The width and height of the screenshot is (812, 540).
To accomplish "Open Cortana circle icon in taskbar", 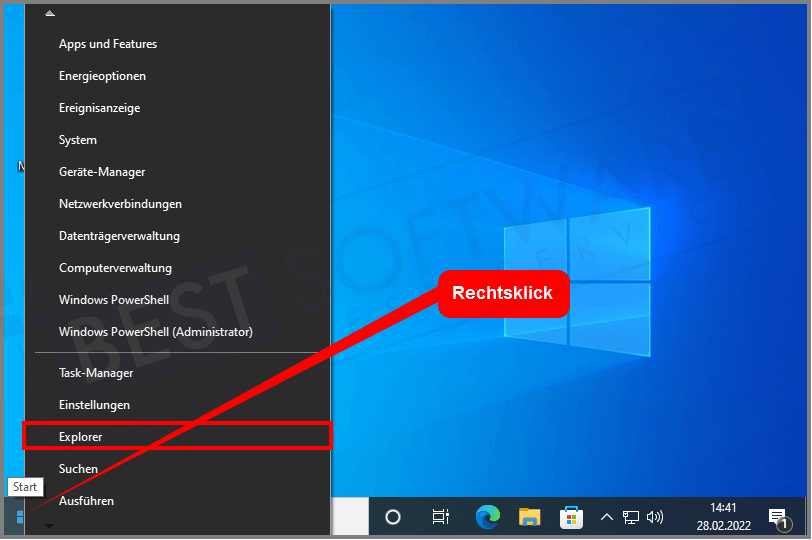I will click(x=393, y=517).
